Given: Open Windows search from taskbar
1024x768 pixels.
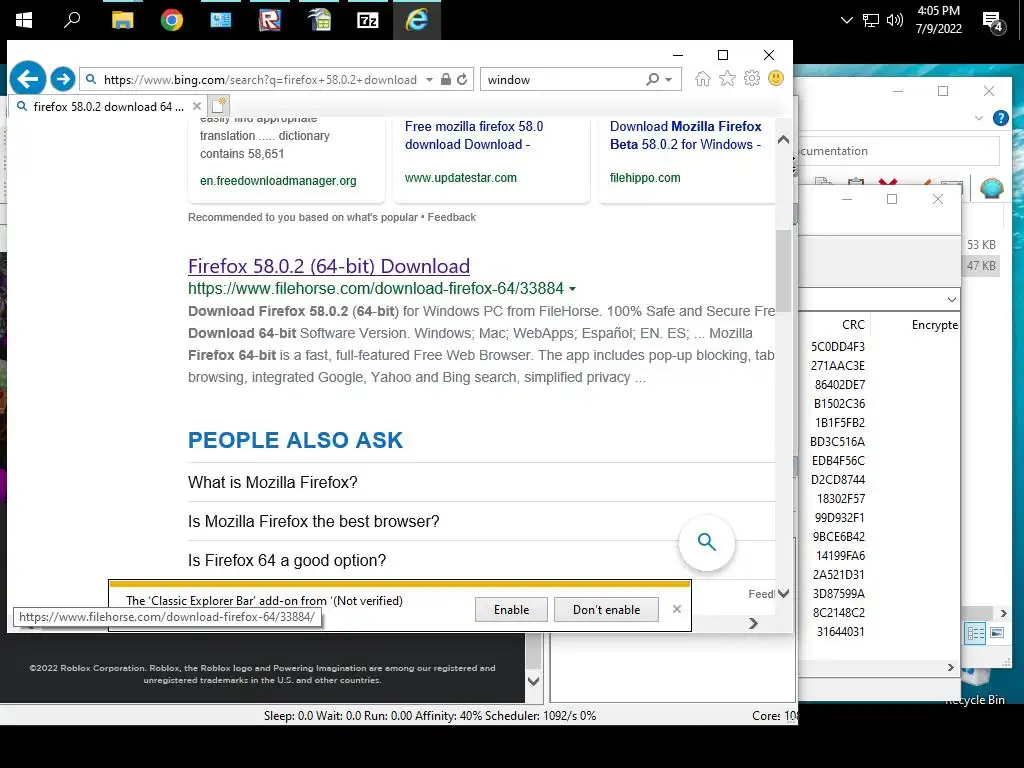Looking at the screenshot, I should click(x=72, y=20).
